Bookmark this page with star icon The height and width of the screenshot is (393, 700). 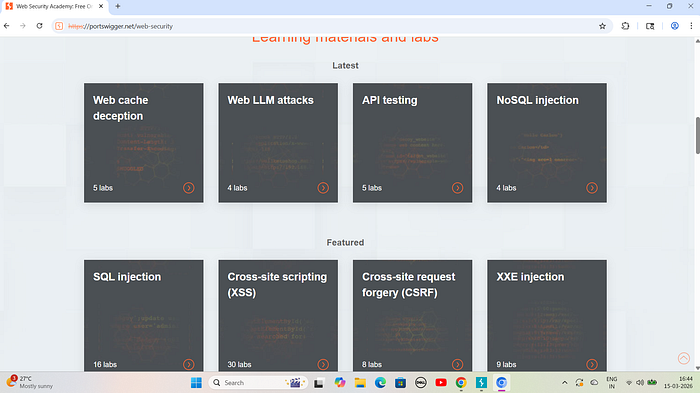tap(602, 26)
